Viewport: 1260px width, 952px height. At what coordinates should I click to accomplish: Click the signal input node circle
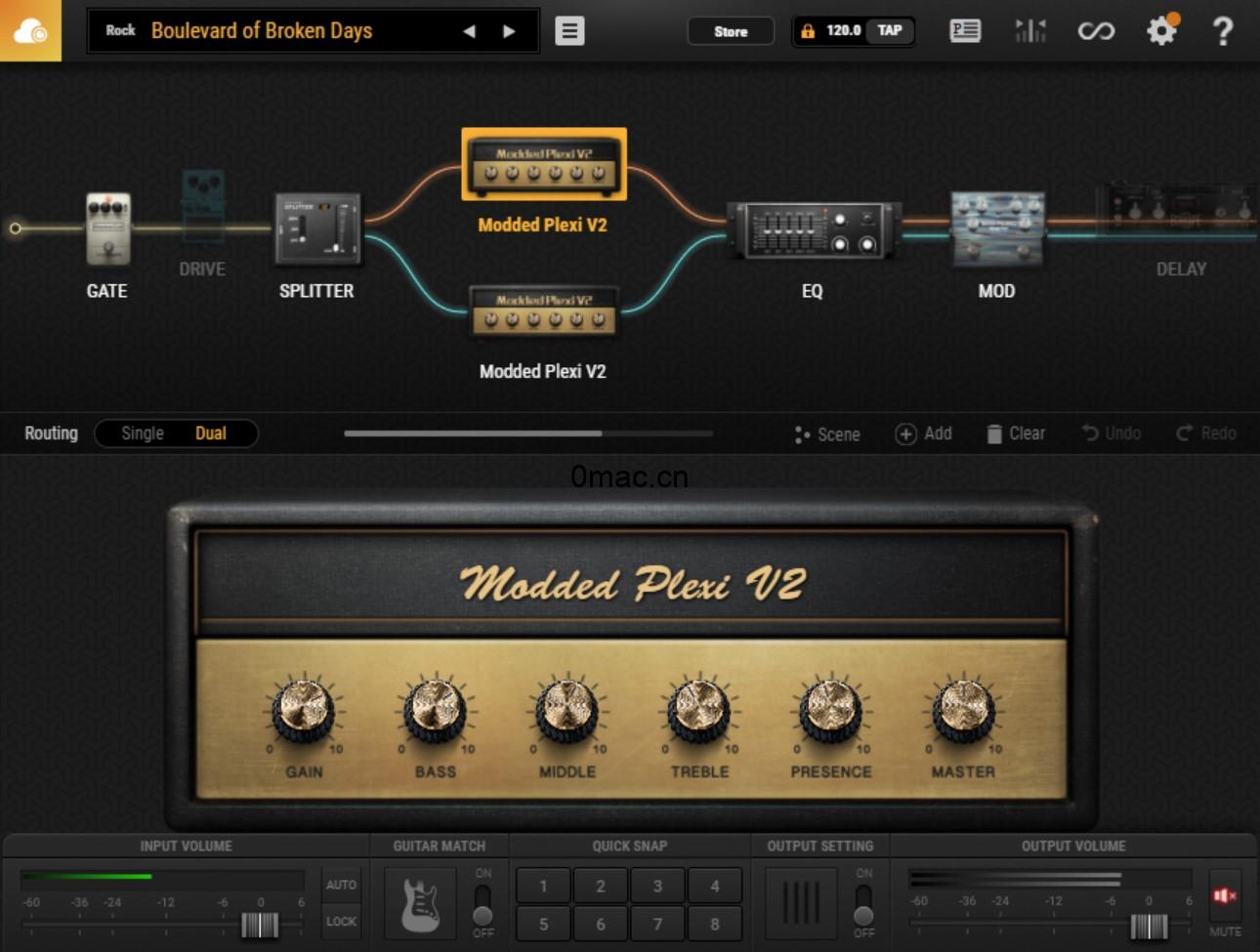(15, 228)
